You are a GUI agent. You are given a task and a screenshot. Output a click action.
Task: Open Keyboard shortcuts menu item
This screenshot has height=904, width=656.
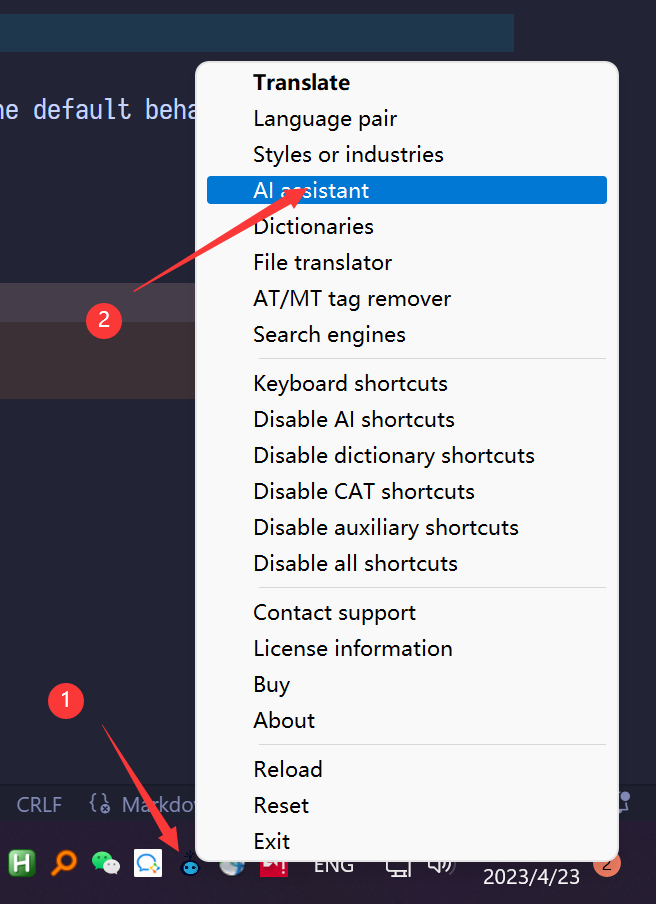(350, 383)
